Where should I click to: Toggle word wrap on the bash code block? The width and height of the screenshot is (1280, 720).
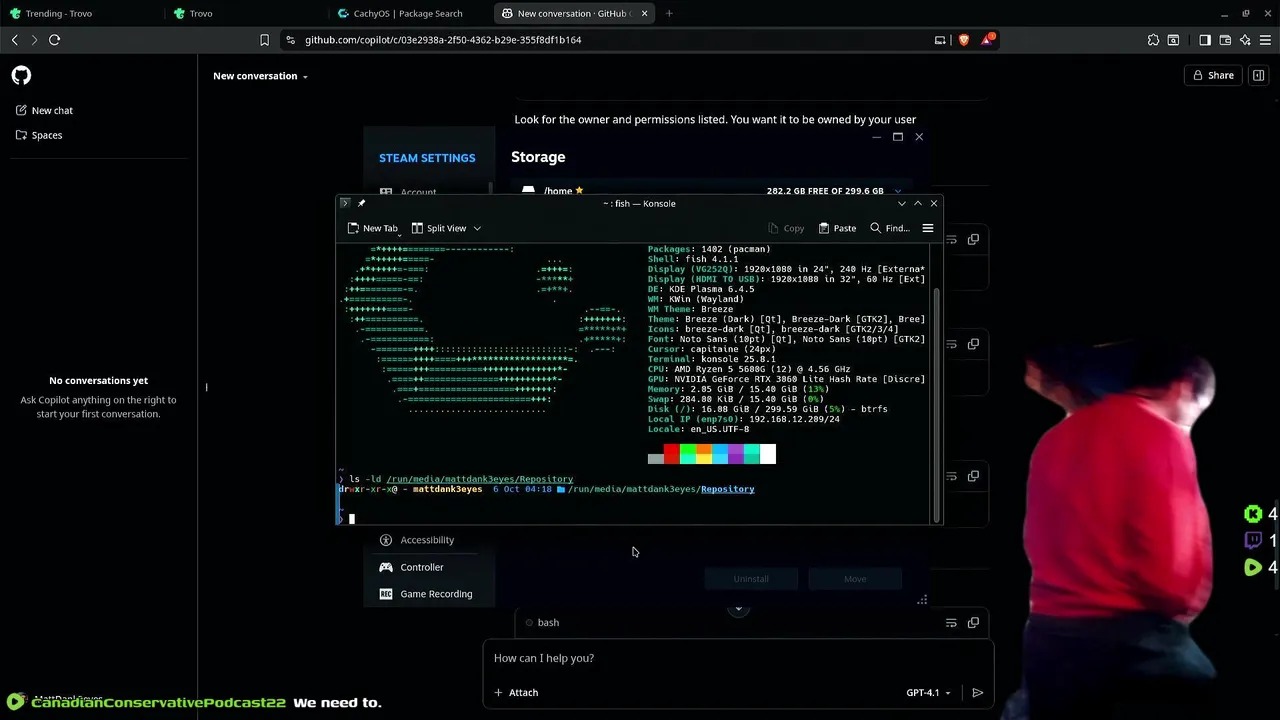coord(951,622)
